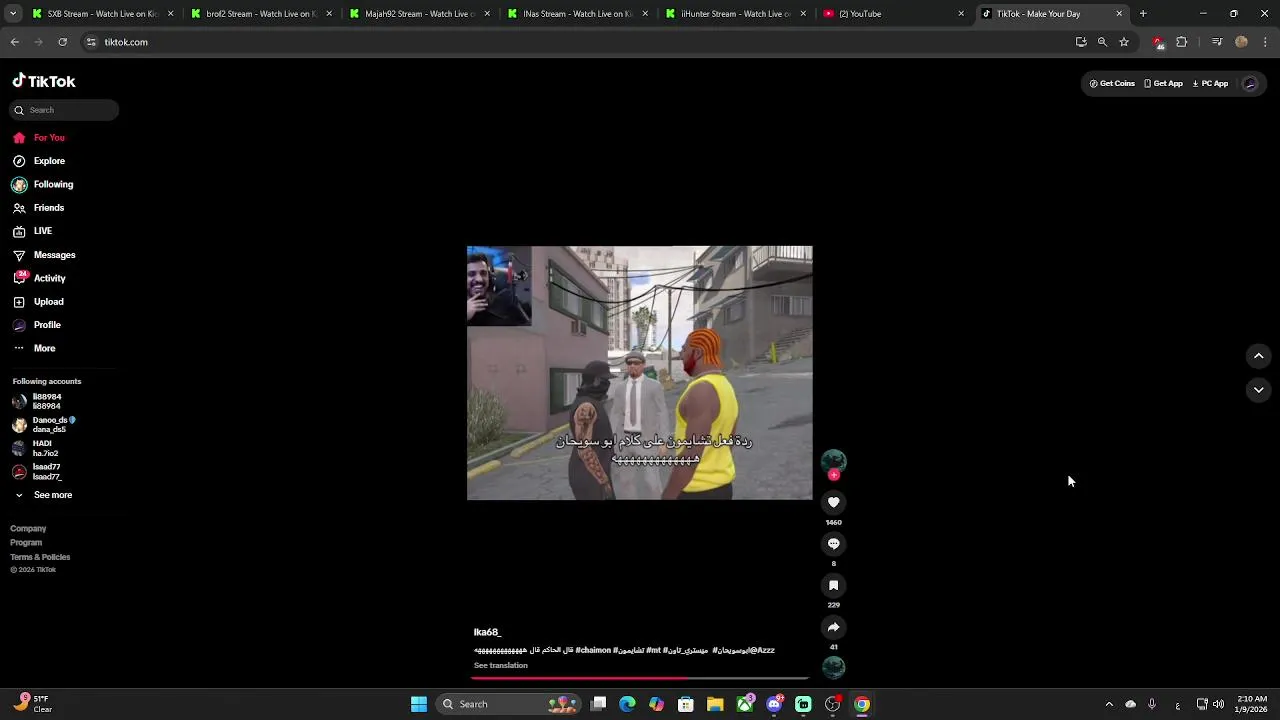Switch to Majah92 Stream tab
The height and width of the screenshot is (720, 1280).
point(418,14)
